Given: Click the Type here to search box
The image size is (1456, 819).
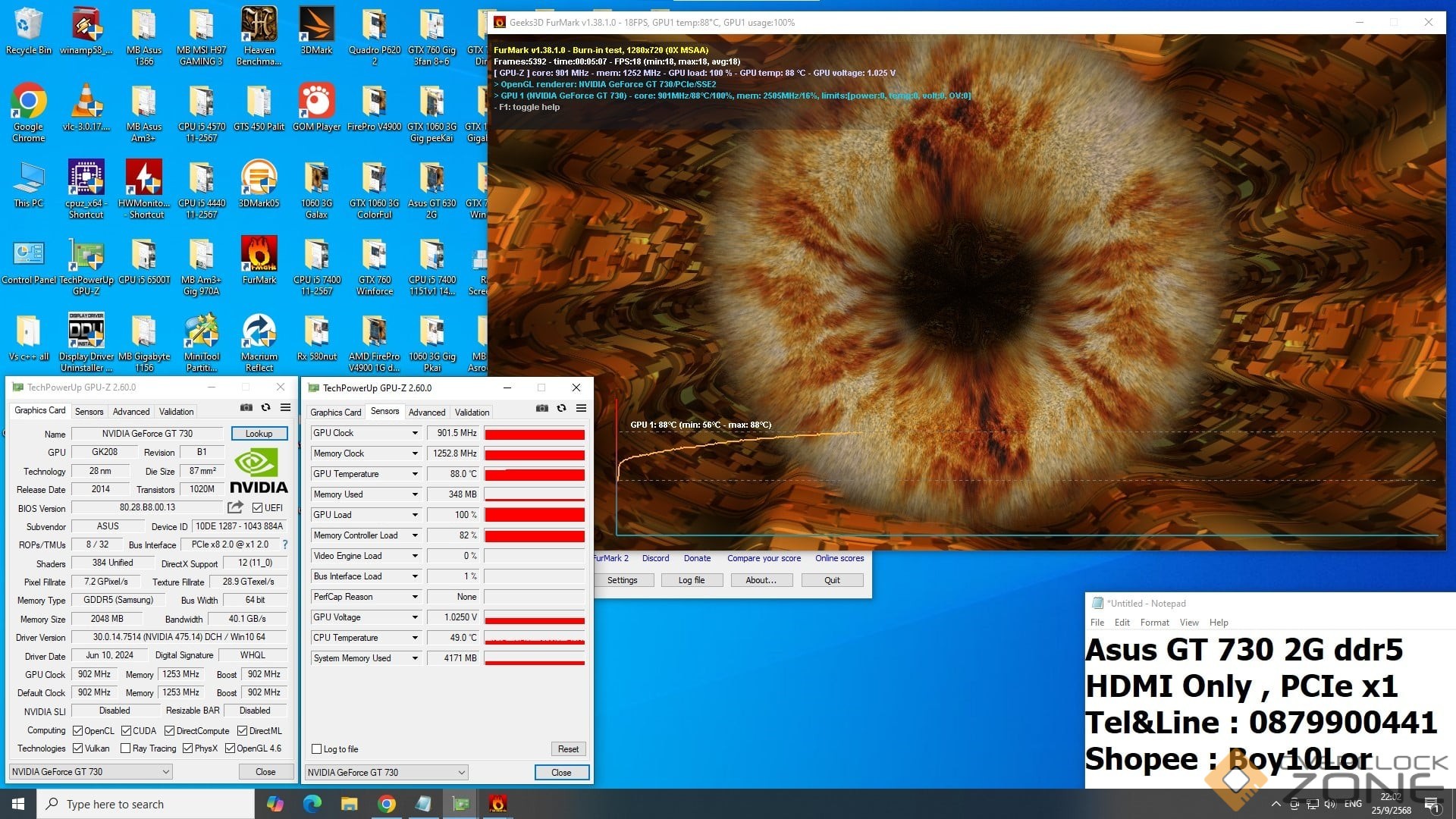Looking at the screenshot, I should click(x=144, y=804).
